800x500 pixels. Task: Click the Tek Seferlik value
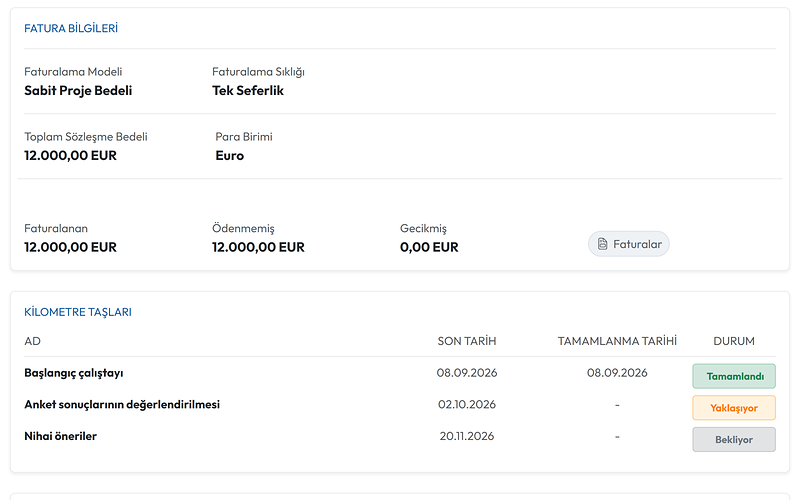[248, 91]
